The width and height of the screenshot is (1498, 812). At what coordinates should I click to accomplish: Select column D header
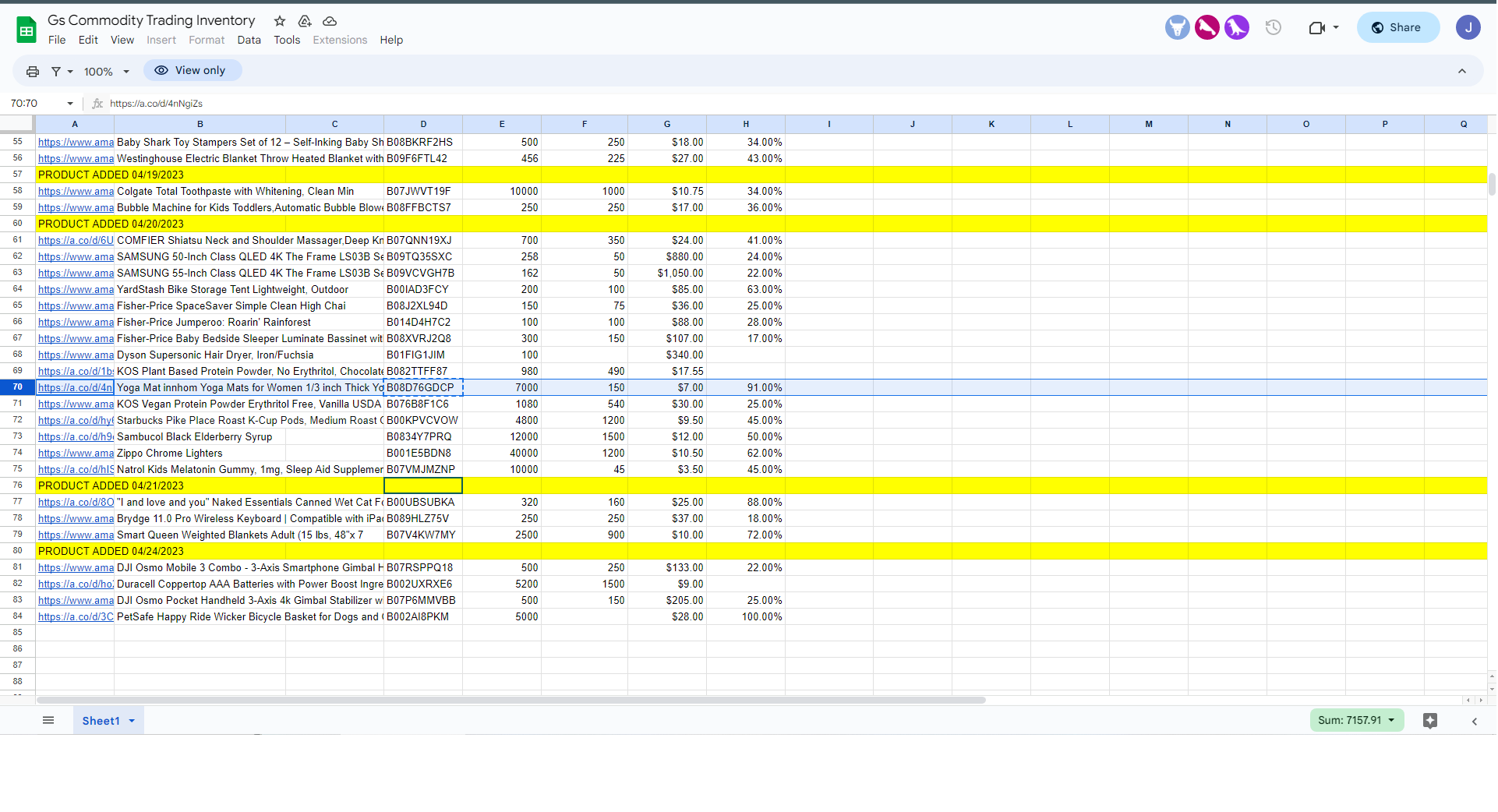tap(423, 125)
